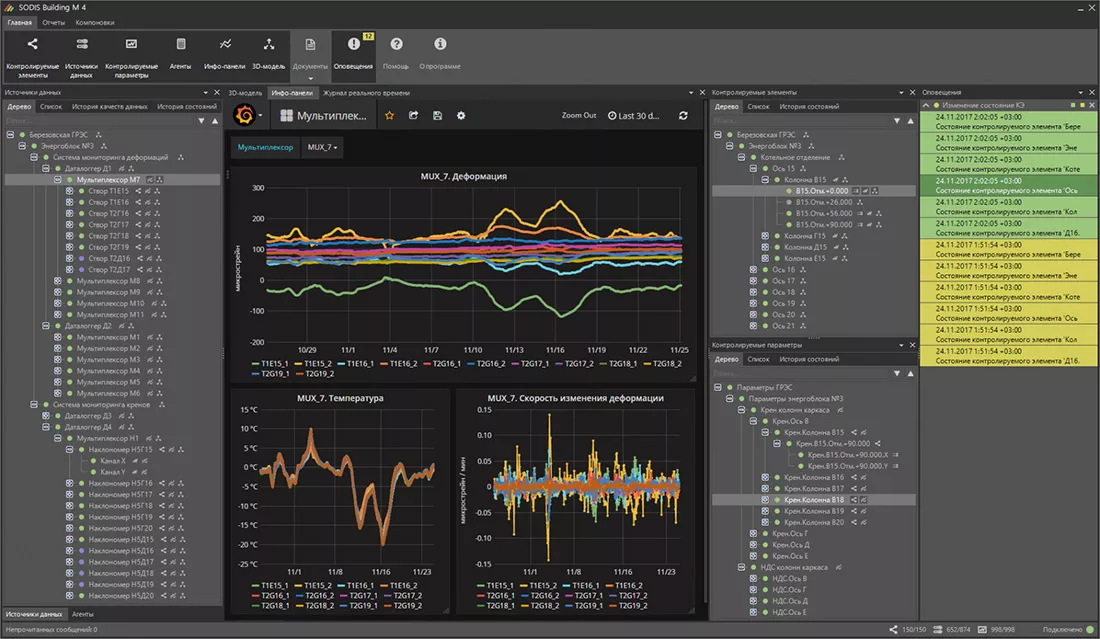Refresh the dashboard using the refresh icon
Screen dimensions: 1100x639
pos(683,116)
